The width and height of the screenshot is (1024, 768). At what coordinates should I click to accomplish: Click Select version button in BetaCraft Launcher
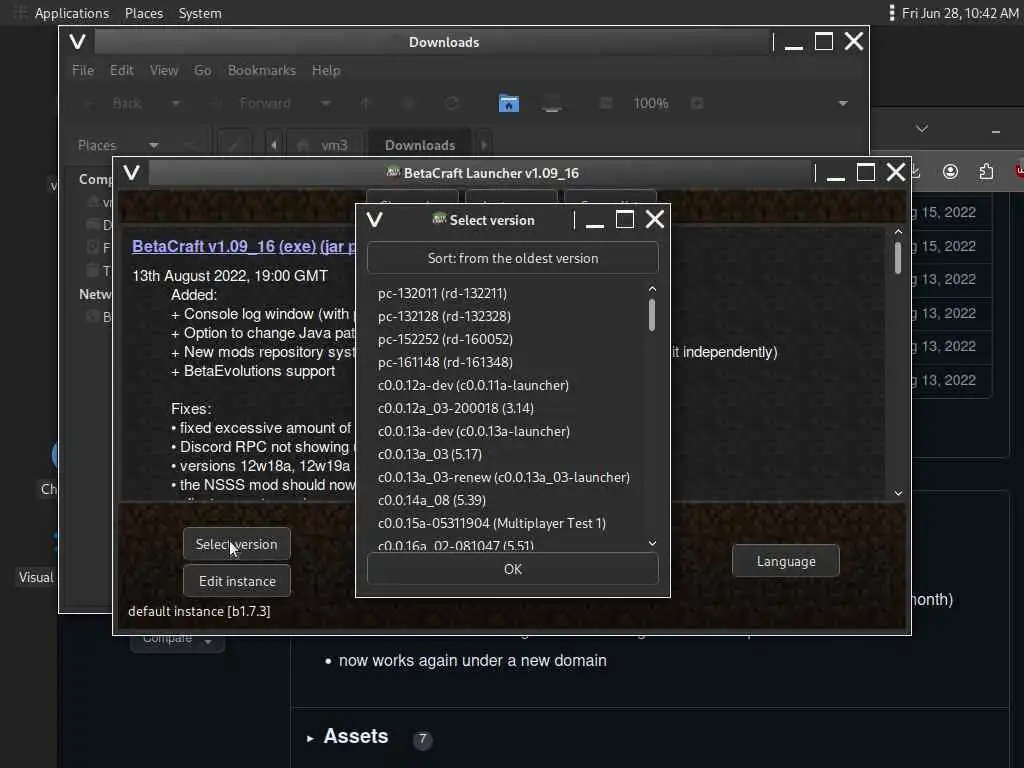click(236, 544)
